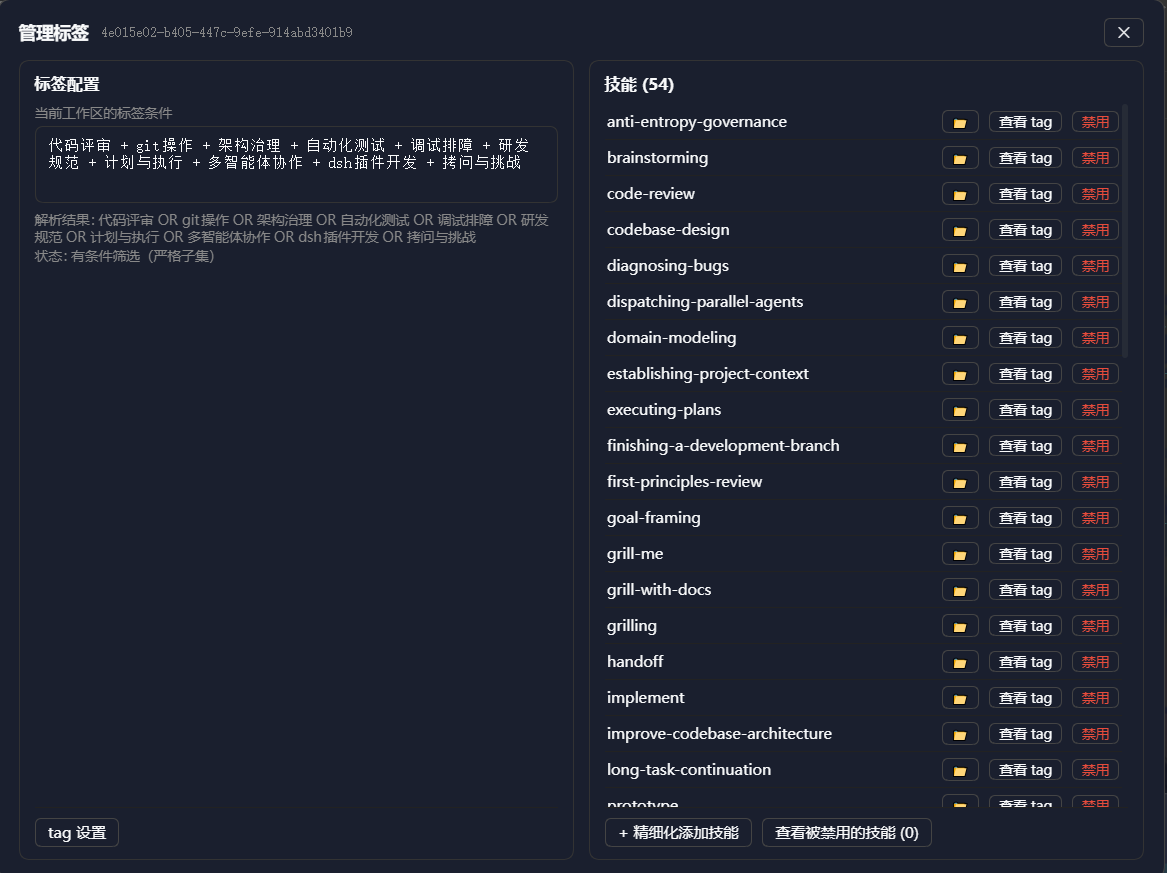The image size is (1167, 873).
Task: View tags of diagnosing-bugs skill
Action: coord(1025,266)
